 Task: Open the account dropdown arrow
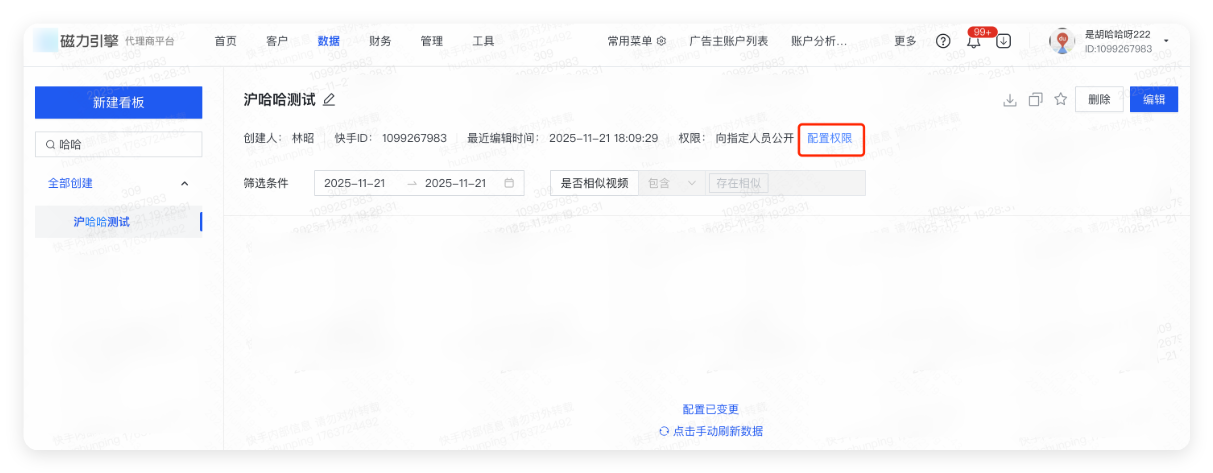coord(1166,41)
